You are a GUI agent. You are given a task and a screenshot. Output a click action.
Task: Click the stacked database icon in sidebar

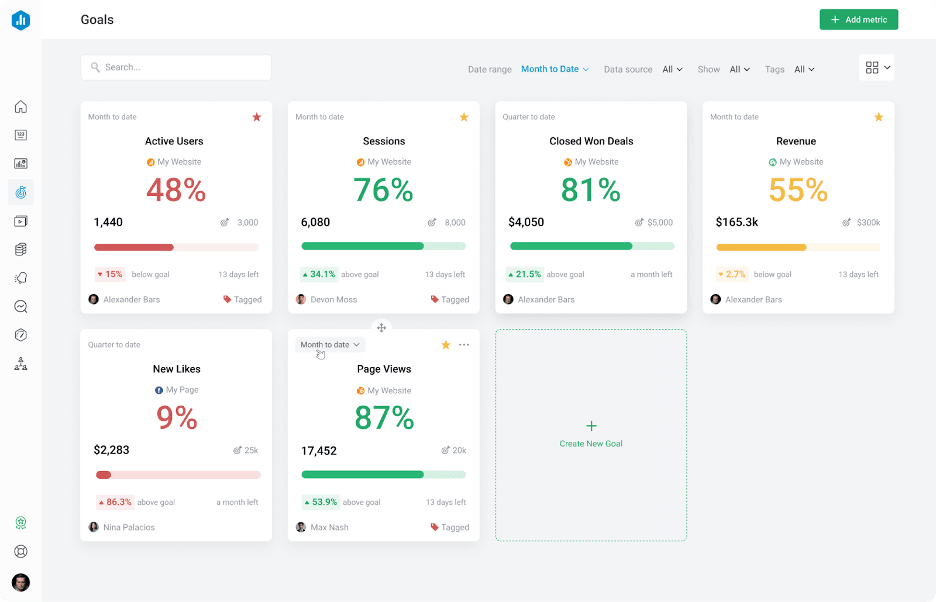21,249
